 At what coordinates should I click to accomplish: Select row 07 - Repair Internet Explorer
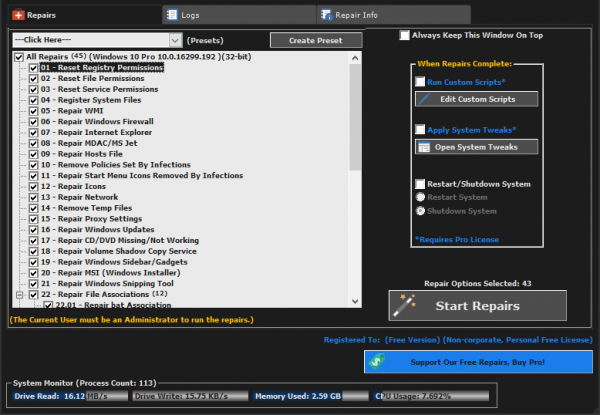(x=96, y=132)
